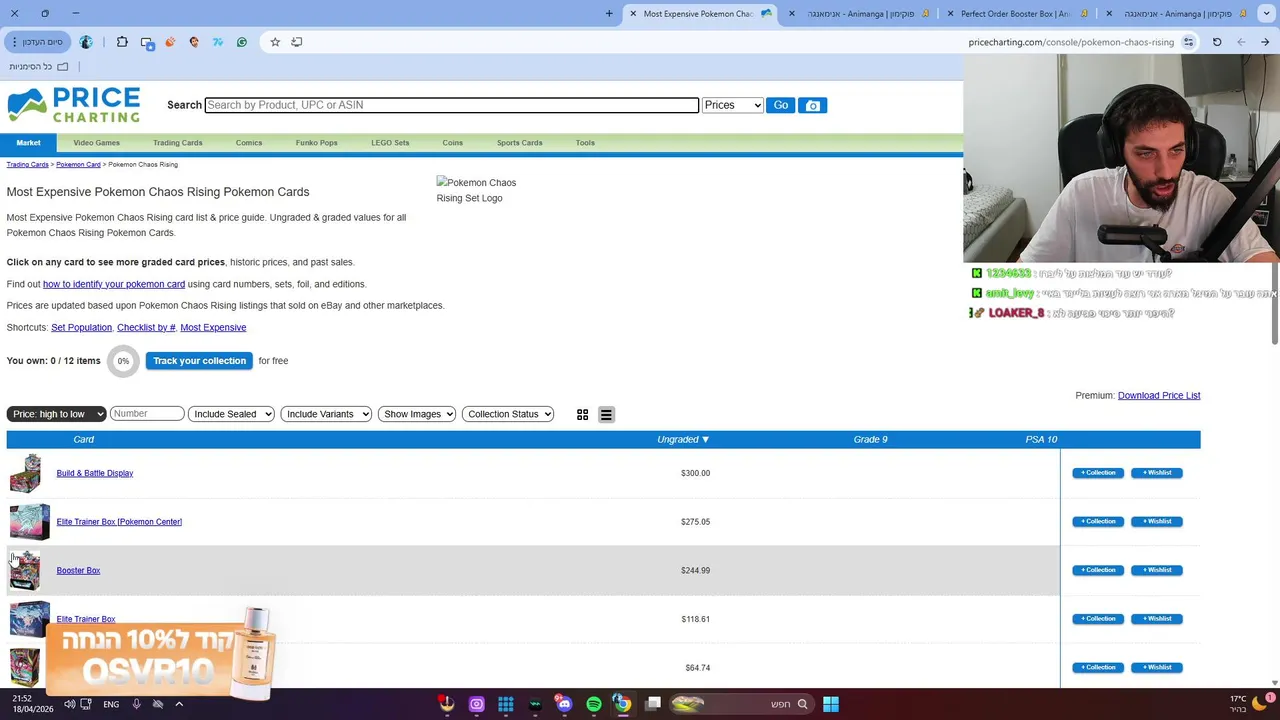
Task: Reload the page
Action: click(1217, 42)
